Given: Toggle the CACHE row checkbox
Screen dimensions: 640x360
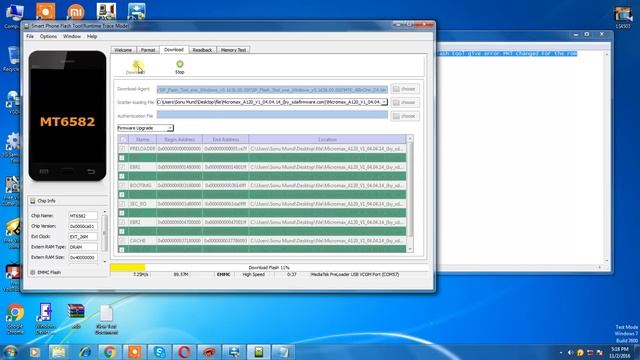Looking at the screenshot, I should [x=122, y=241].
